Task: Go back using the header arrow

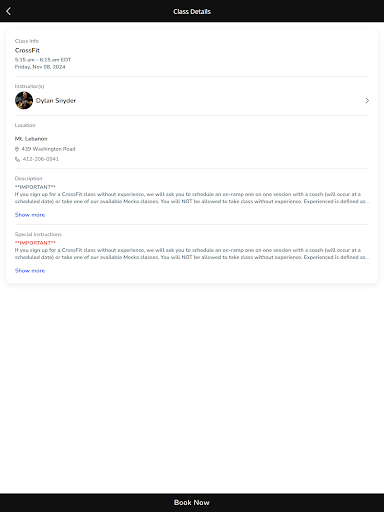Action: click(9, 11)
